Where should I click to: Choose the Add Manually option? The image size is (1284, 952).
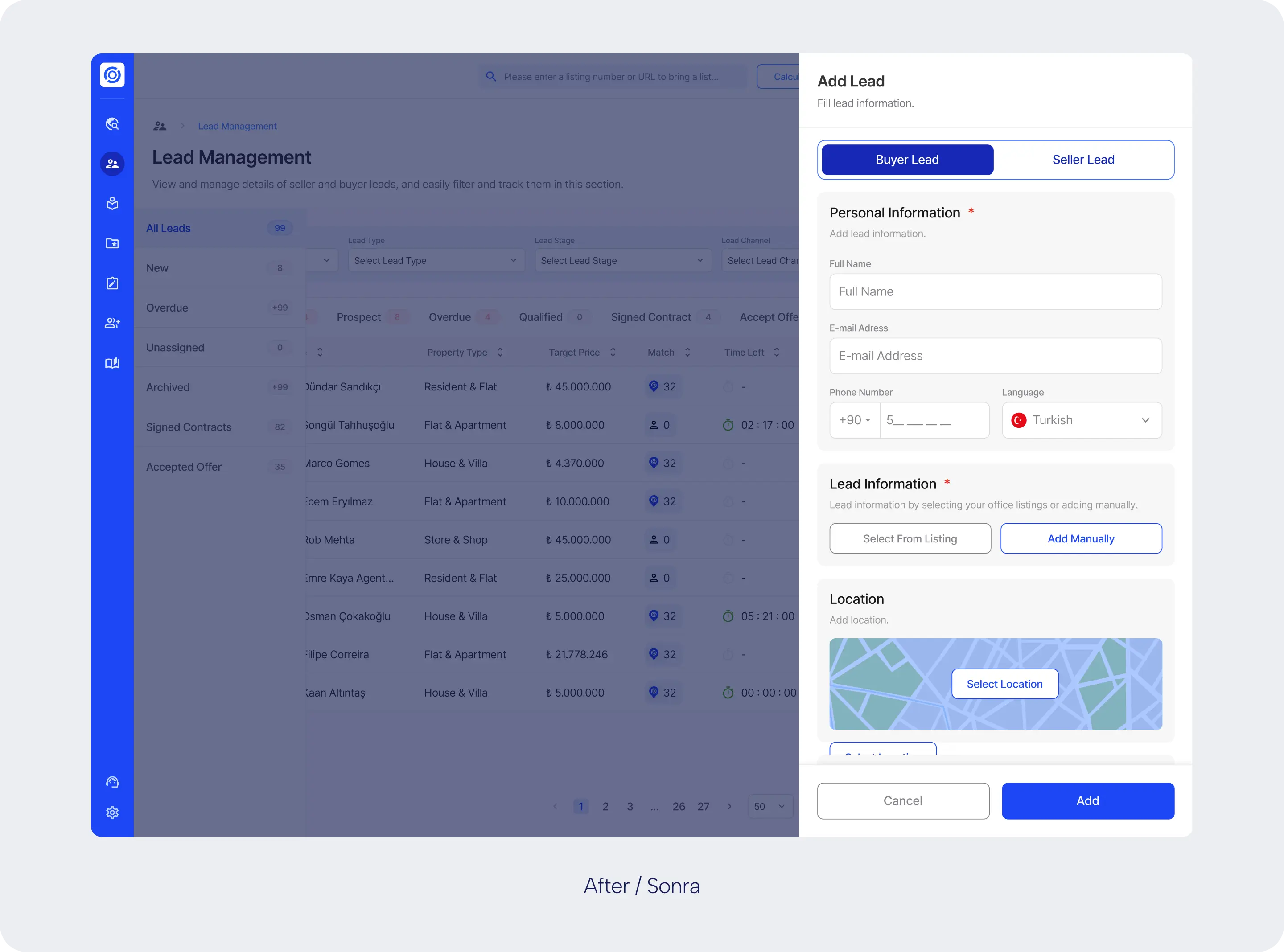pos(1081,539)
